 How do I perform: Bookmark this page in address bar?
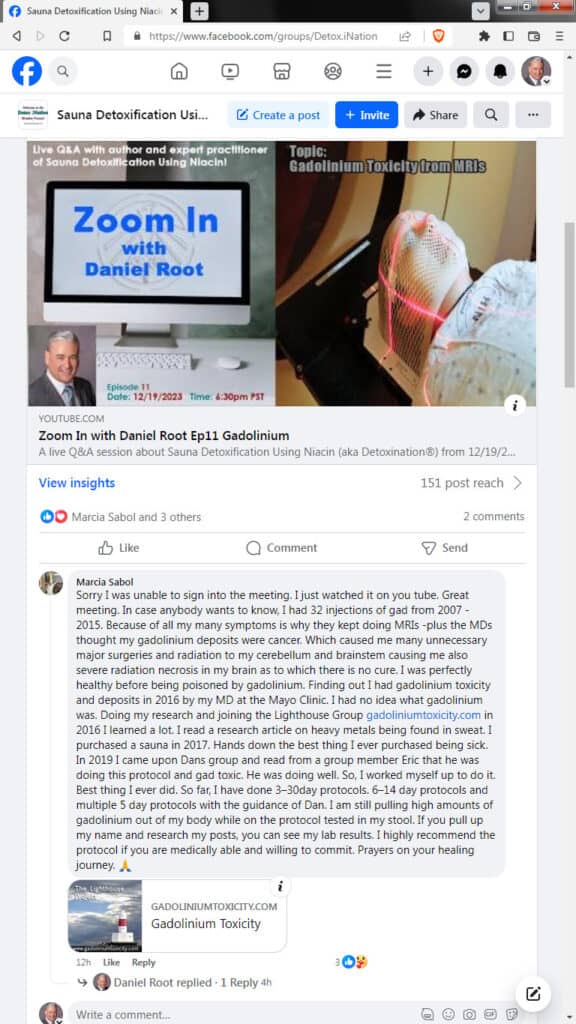pos(107,37)
